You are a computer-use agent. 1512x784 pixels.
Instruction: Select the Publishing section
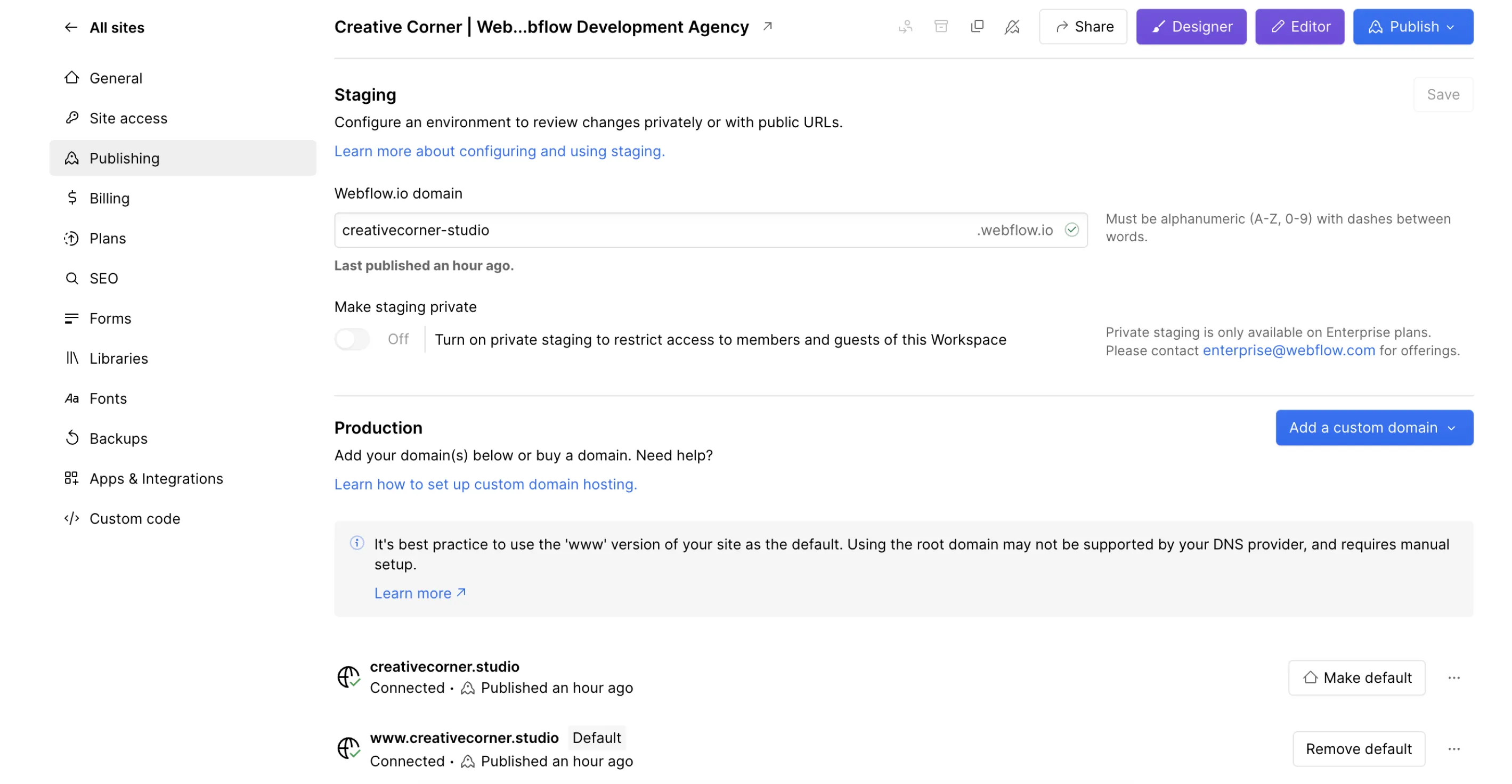183,158
